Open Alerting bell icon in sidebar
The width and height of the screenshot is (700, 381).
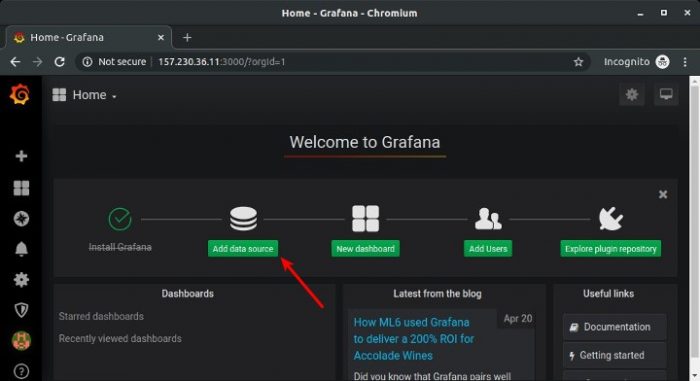21,249
